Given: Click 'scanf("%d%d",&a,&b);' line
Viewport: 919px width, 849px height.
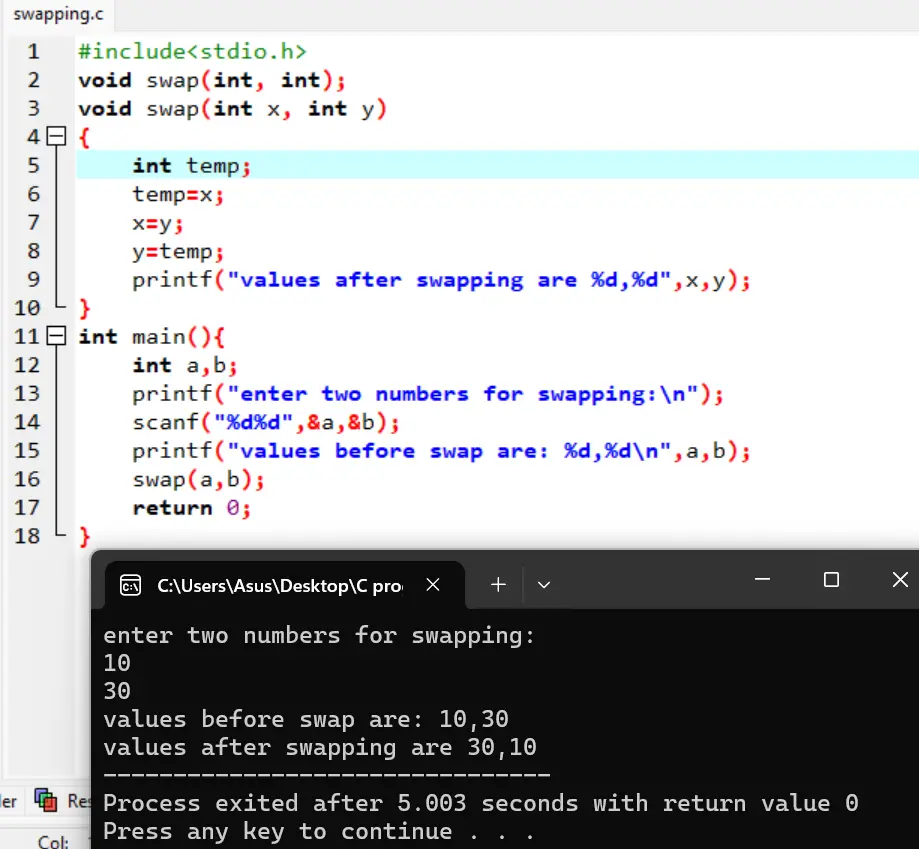Looking at the screenshot, I should coord(266,422).
